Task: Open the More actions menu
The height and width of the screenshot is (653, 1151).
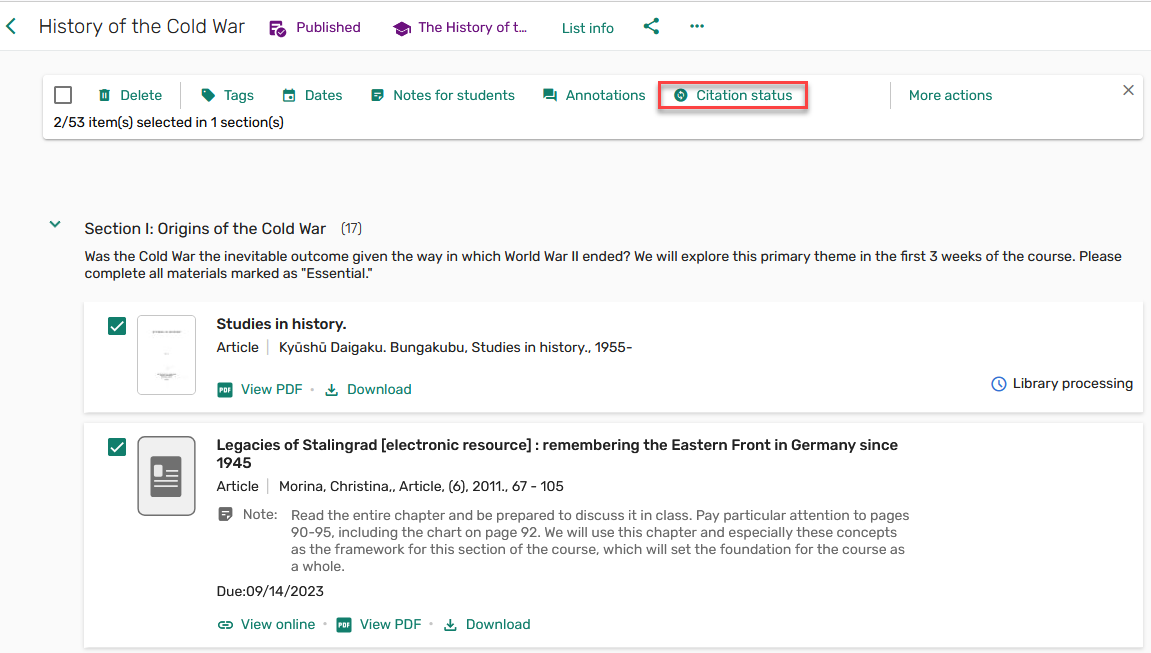Action: (950, 95)
